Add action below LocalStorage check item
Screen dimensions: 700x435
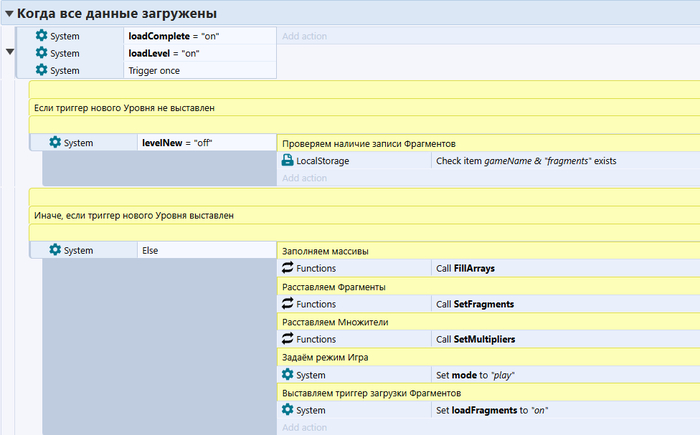point(304,178)
